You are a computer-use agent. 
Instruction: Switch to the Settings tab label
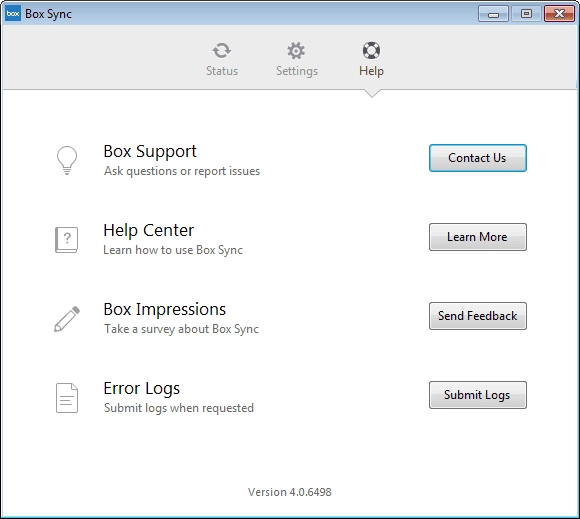tap(297, 71)
